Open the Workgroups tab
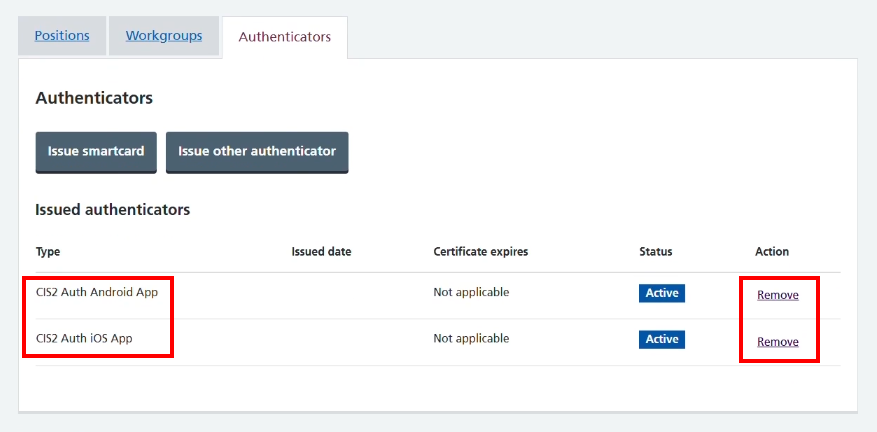Image resolution: width=877 pixels, height=432 pixels. (x=164, y=36)
